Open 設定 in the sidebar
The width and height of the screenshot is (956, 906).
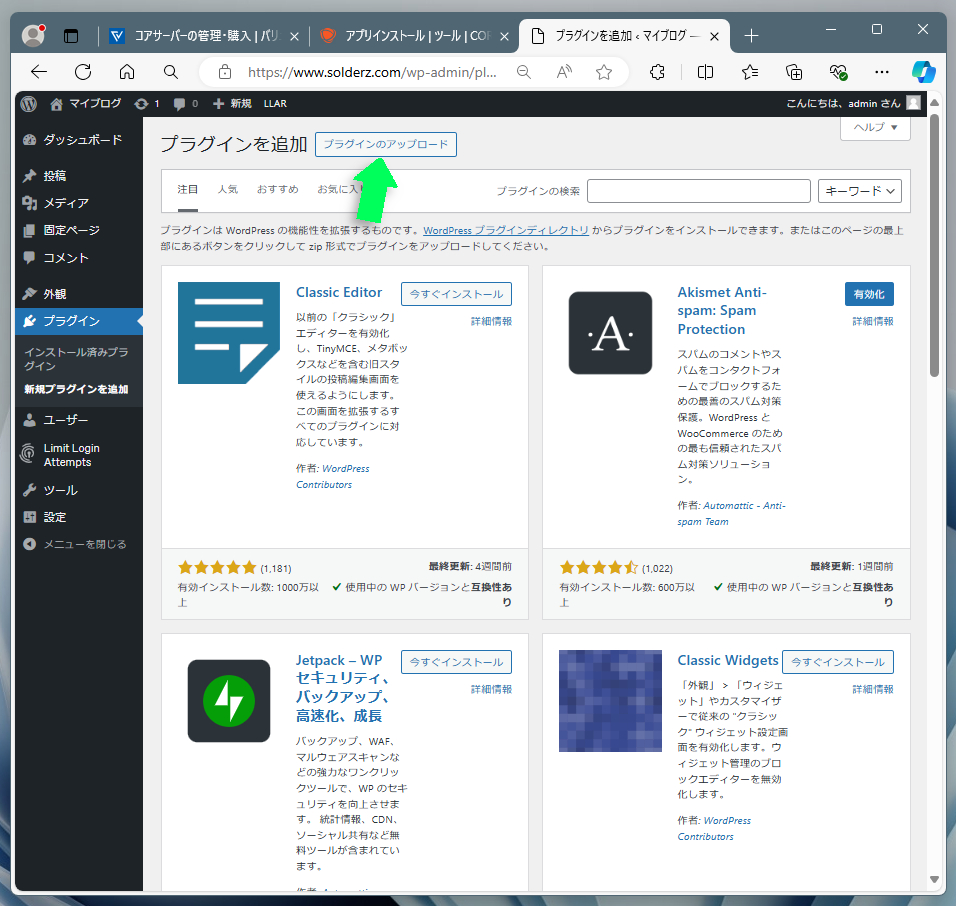[79, 517]
